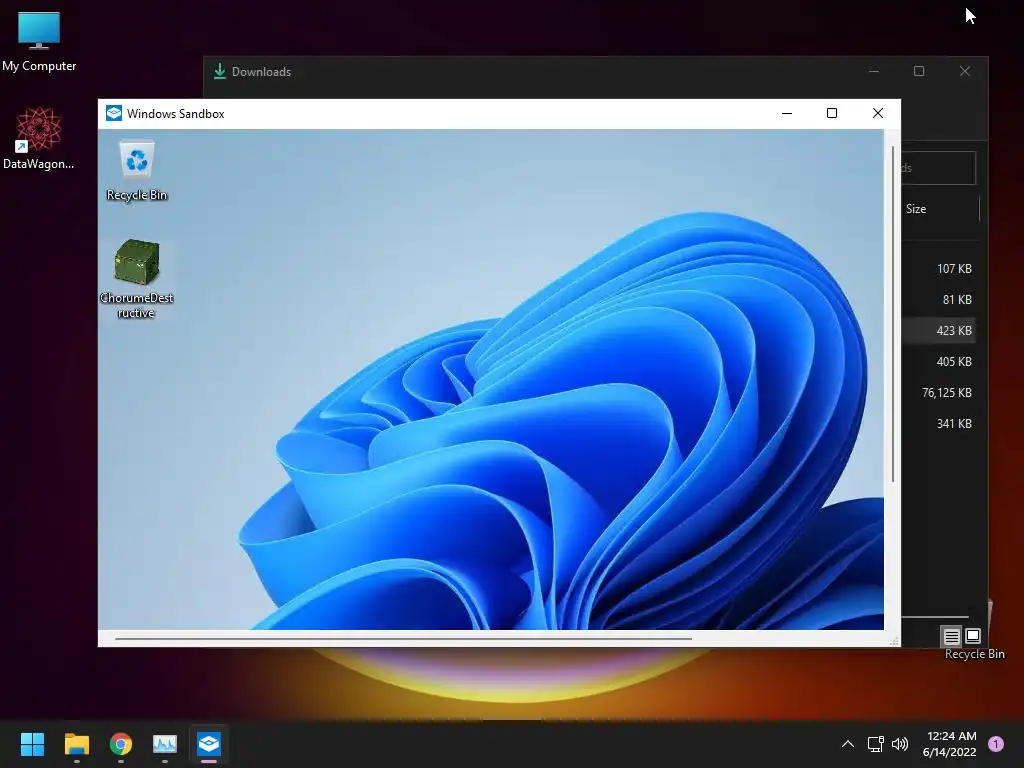Viewport: 1024px width, 768px height.
Task: Close the Downloads window
Action: pyautogui.click(x=965, y=71)
